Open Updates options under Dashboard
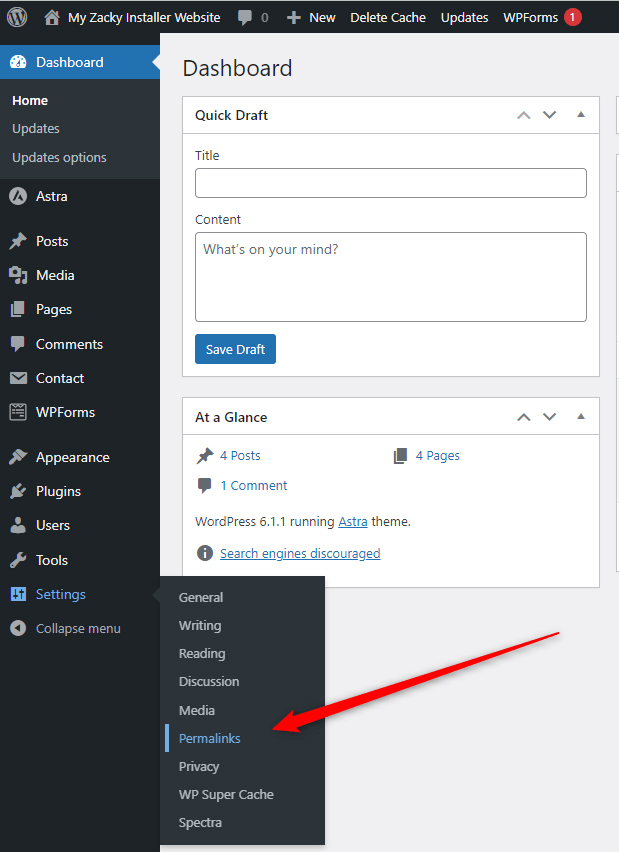619x852 pixels. 59,158
